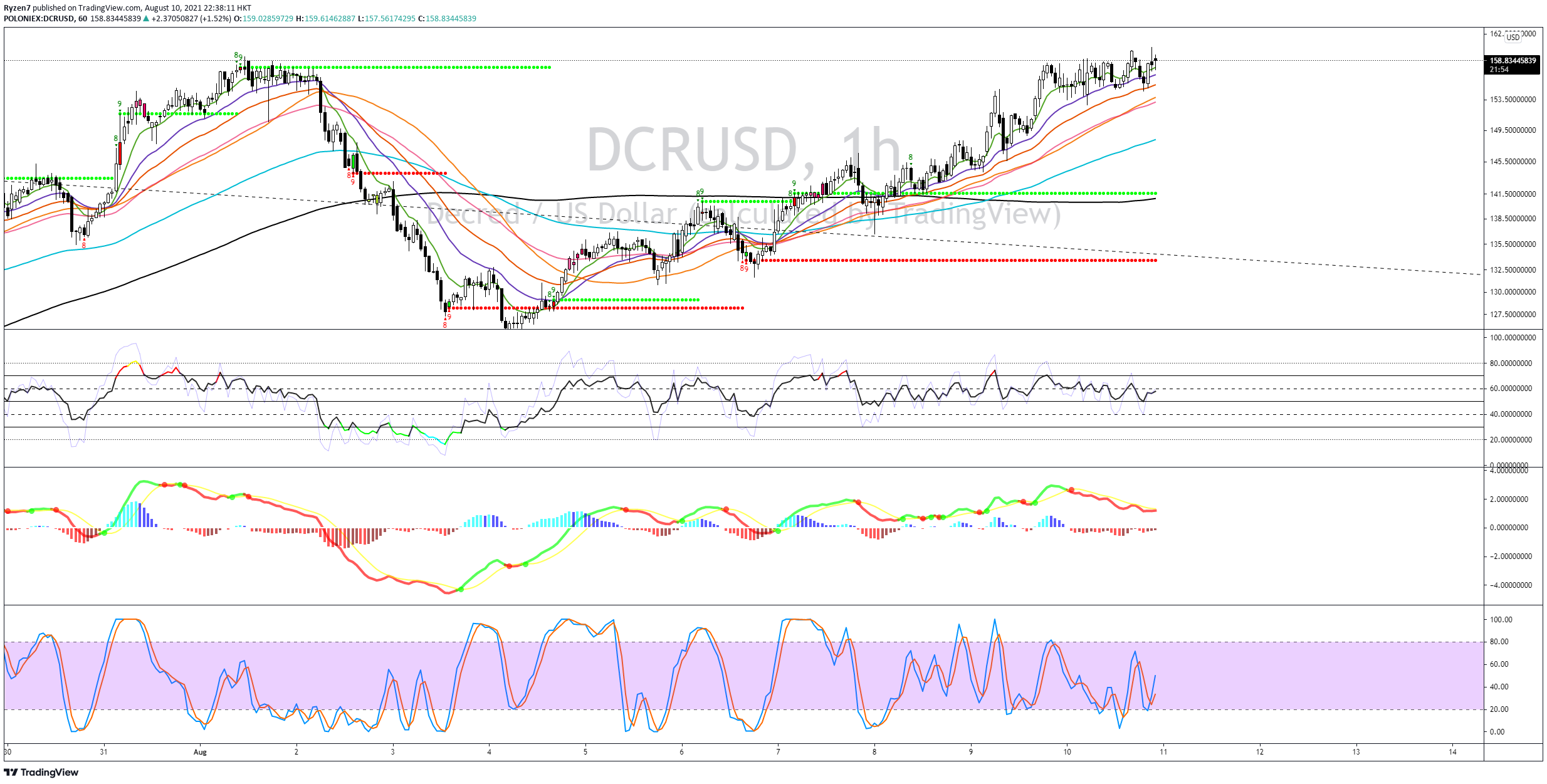Click the close value C:158.83445839

click(x=448, y=19)
